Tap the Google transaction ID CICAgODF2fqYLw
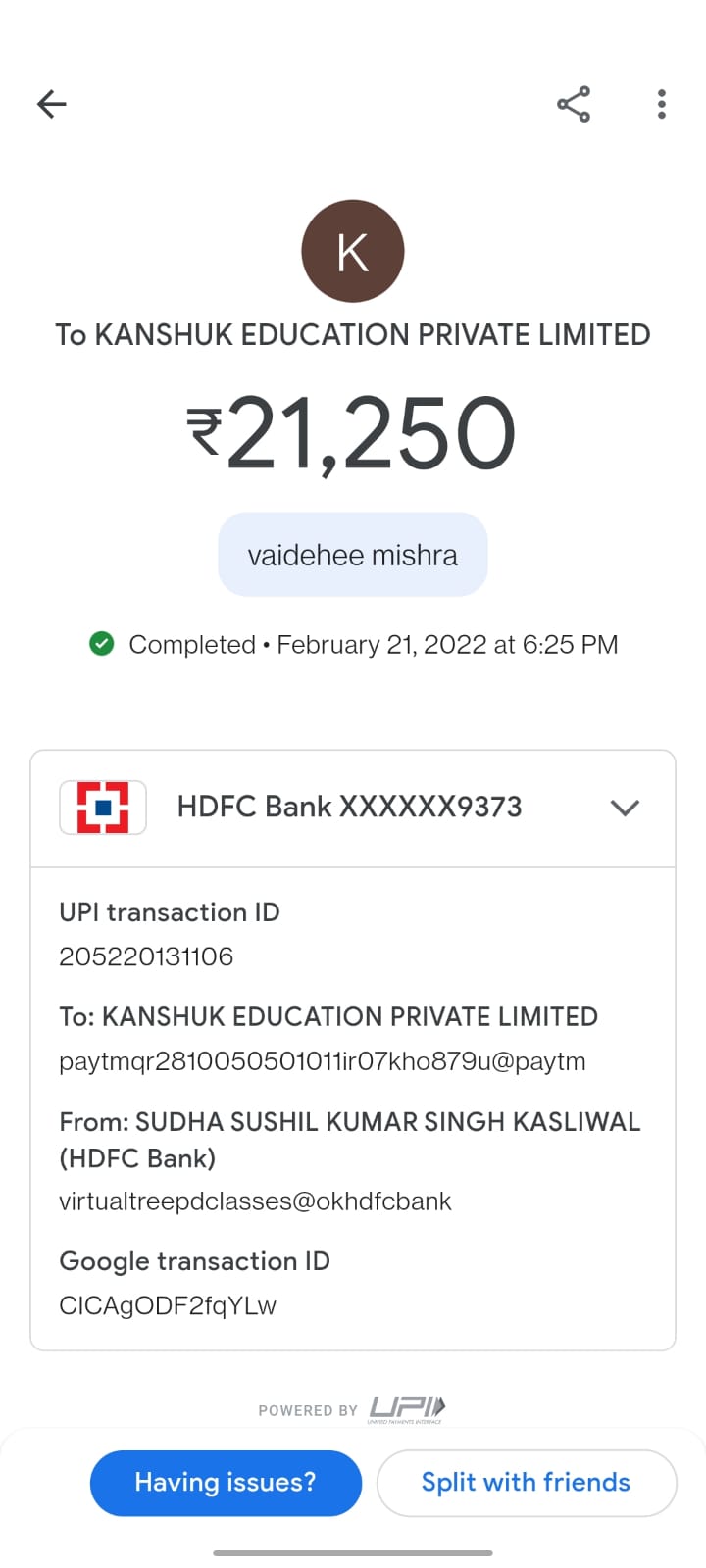This screenshot has height=1568, width=706. [x=168, y=1305]
